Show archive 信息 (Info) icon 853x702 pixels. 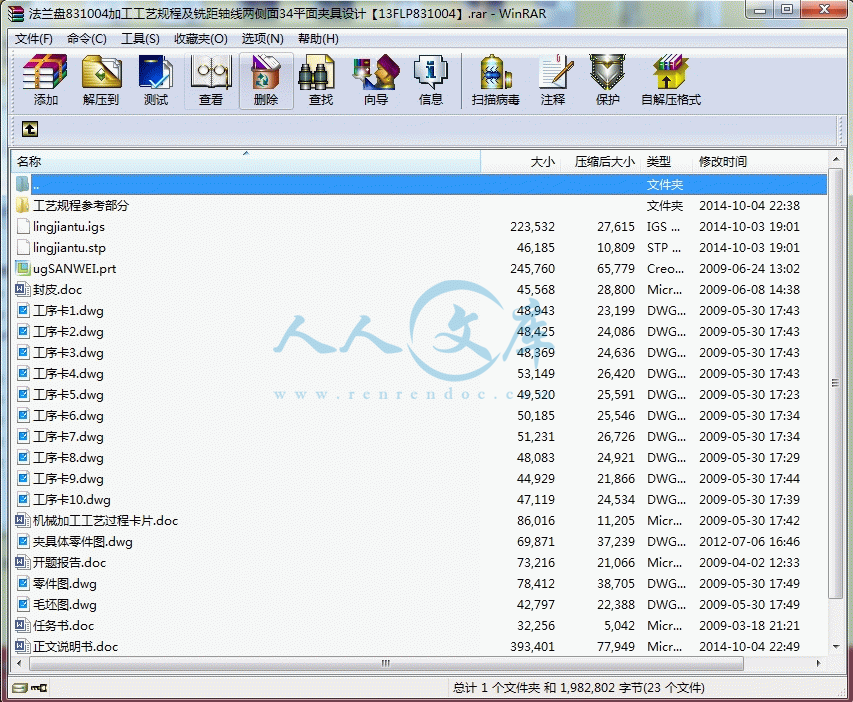coord(431,72)
